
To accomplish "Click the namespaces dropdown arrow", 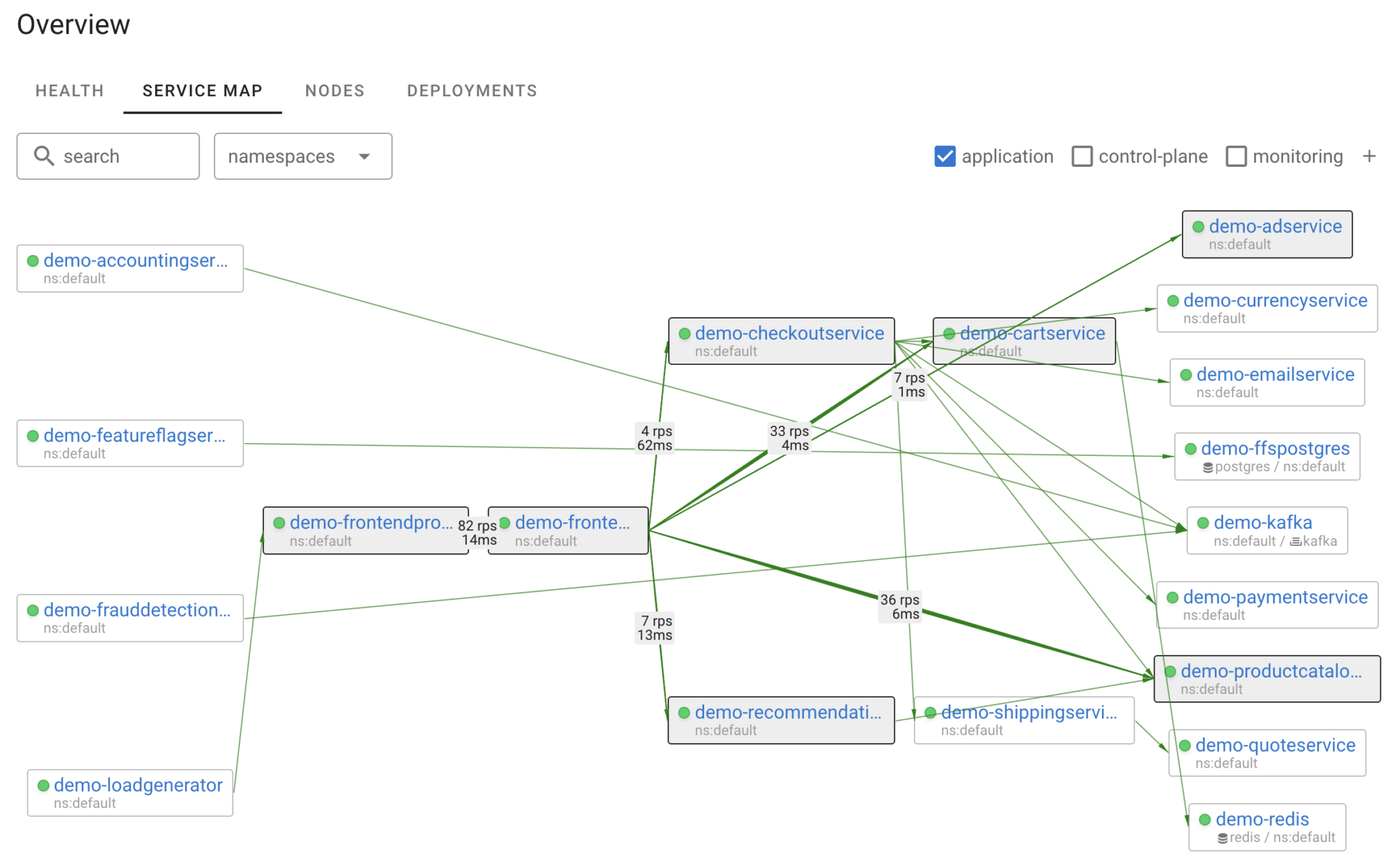I will 366,156.
